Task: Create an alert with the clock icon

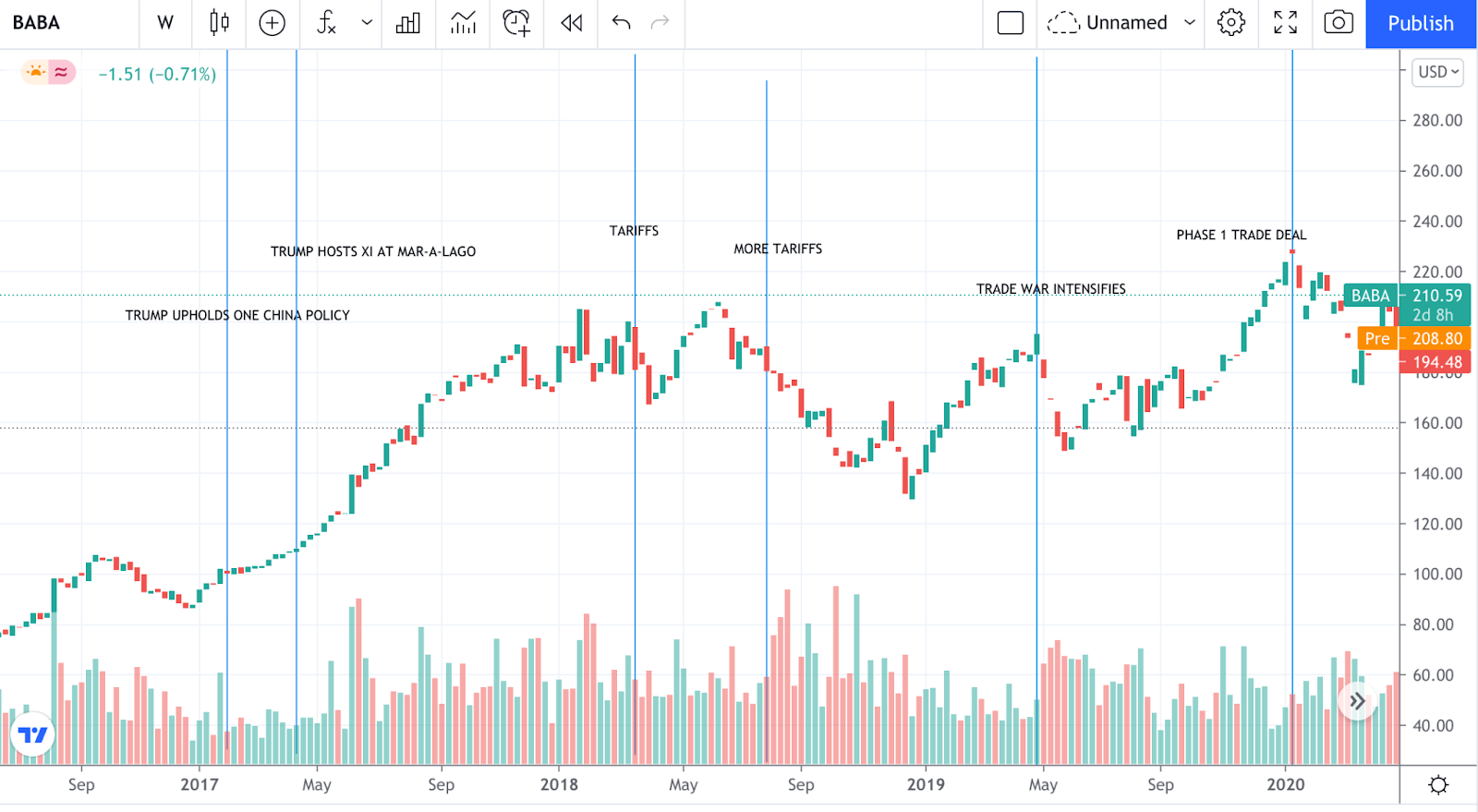Action: click(x=516, y=23)
